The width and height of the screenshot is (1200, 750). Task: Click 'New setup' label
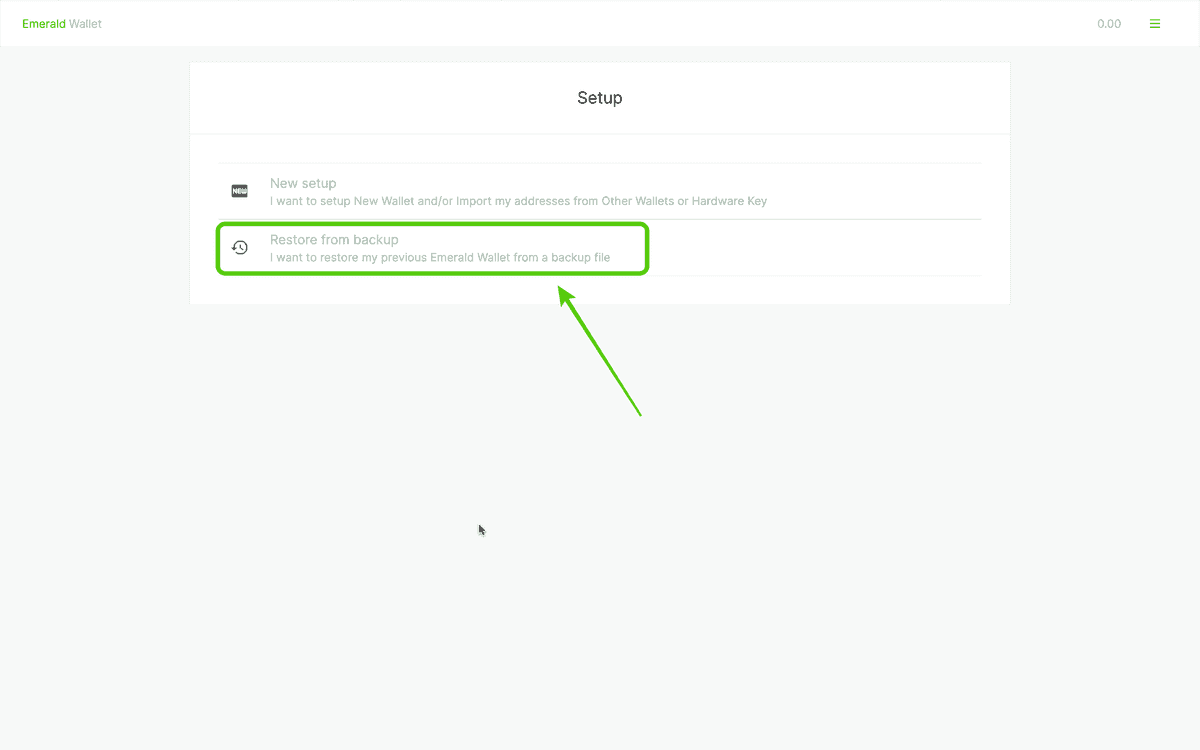coord(303,183)
